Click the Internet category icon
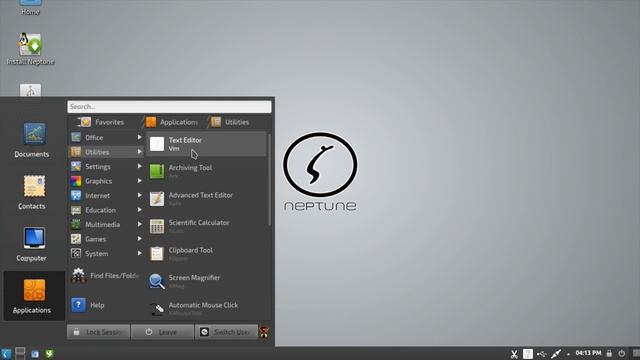The width and height of the screenshot is (640, 360). [x=76, y=196]
